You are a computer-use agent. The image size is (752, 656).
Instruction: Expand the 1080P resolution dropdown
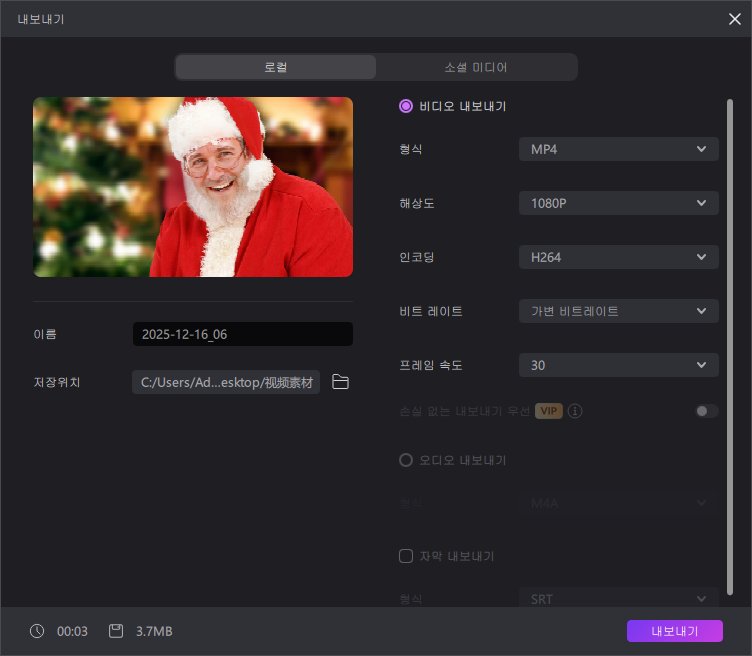[618, 203]
